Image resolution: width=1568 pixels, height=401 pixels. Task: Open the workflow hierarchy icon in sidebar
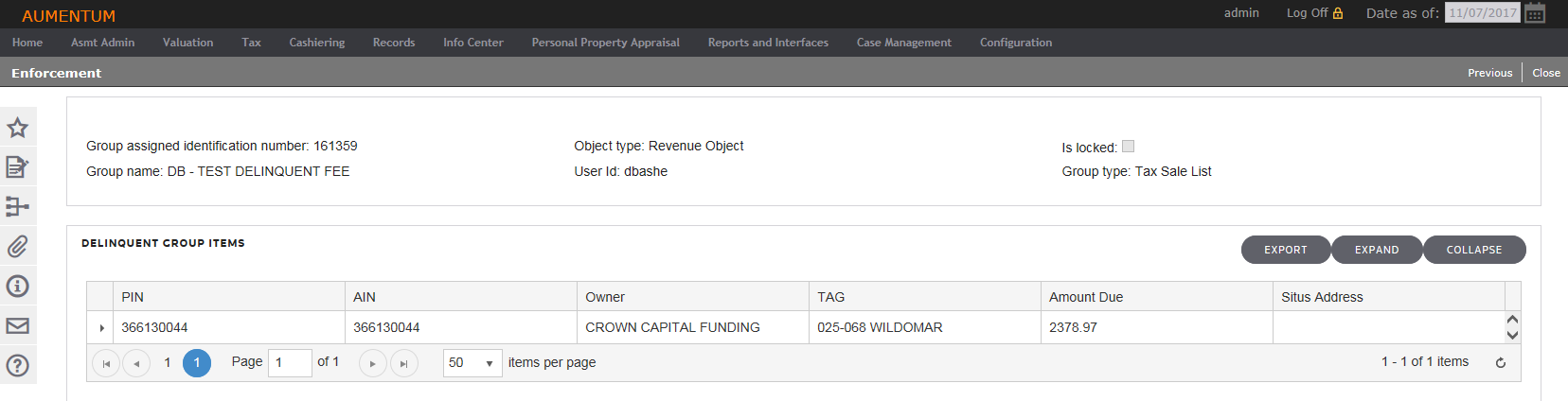(17, 207)
